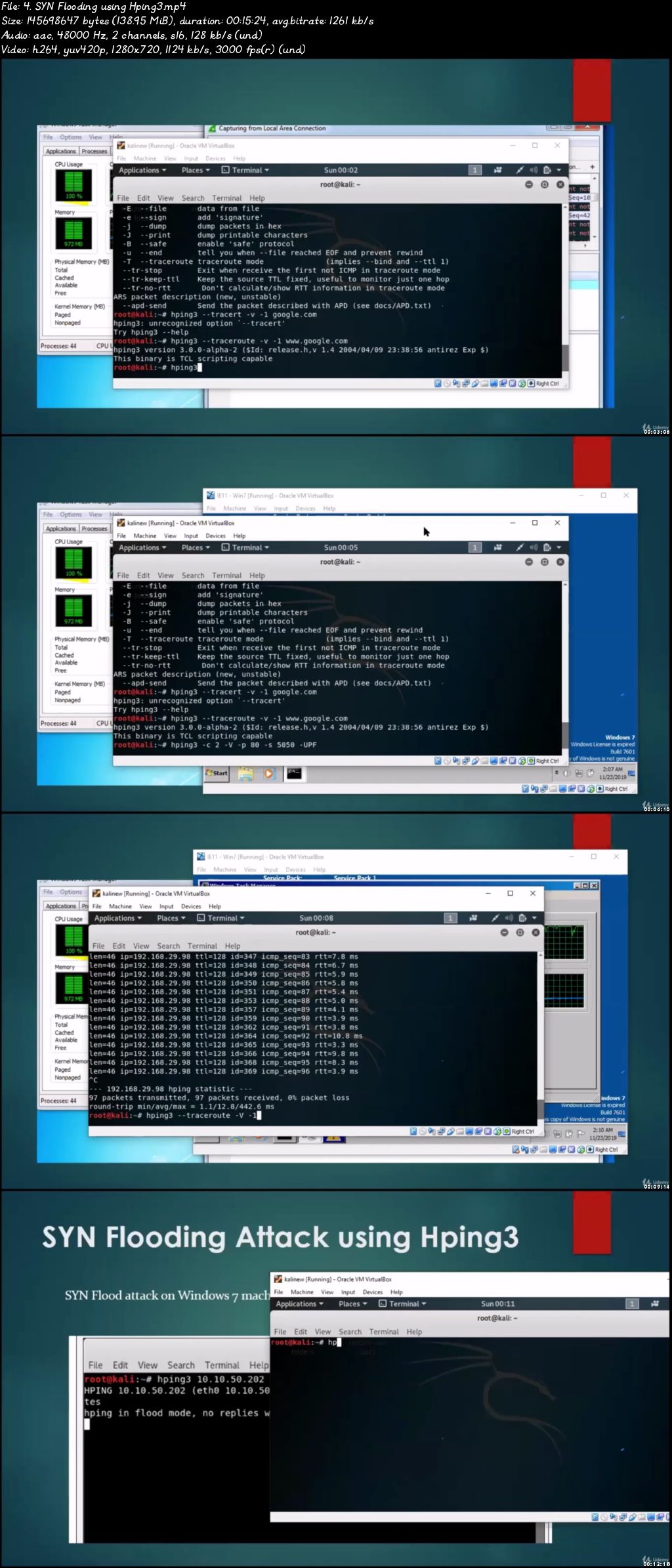Select workspace 1 indicator in the Sun 00:11 frame

pos(632,1303)
